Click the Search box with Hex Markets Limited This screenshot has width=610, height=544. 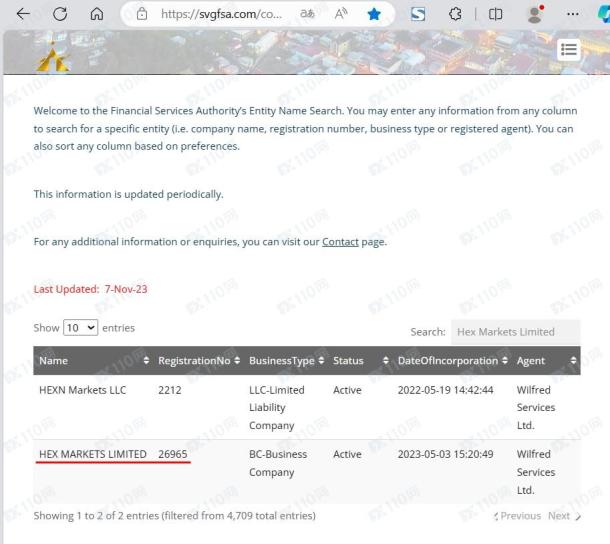coord(515,332)
